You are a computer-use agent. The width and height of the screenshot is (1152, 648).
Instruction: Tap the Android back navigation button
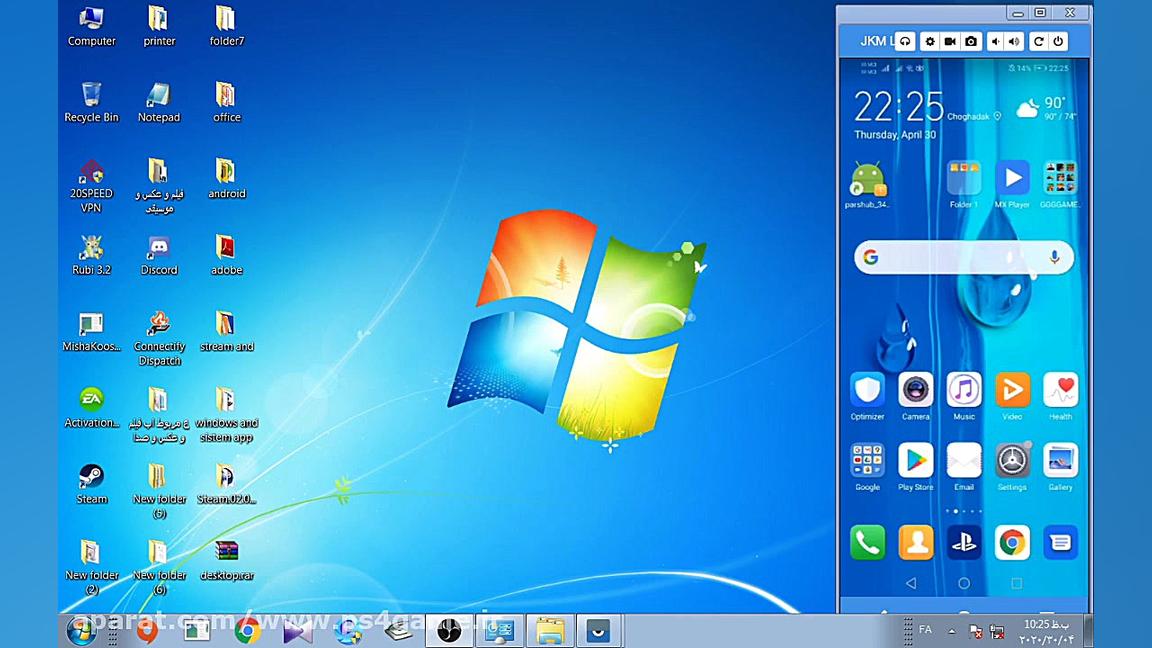[x=911, y=583]
